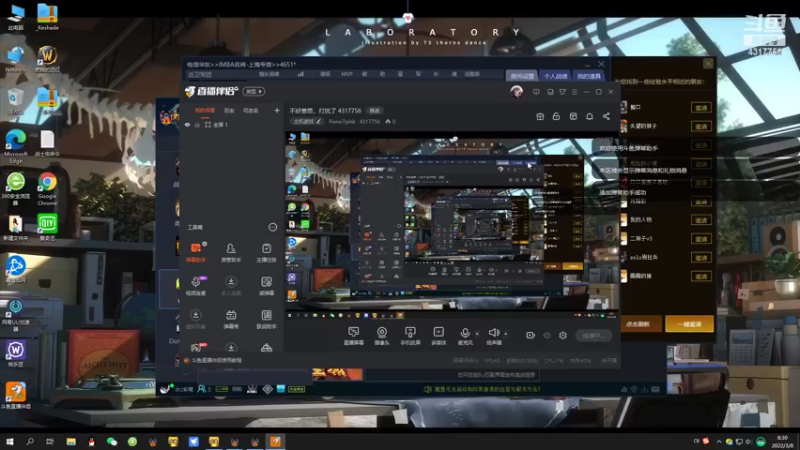Open the notification bell icon
Image resolution: width=800 pixels, height=450 pixels.
coord(589,116)
